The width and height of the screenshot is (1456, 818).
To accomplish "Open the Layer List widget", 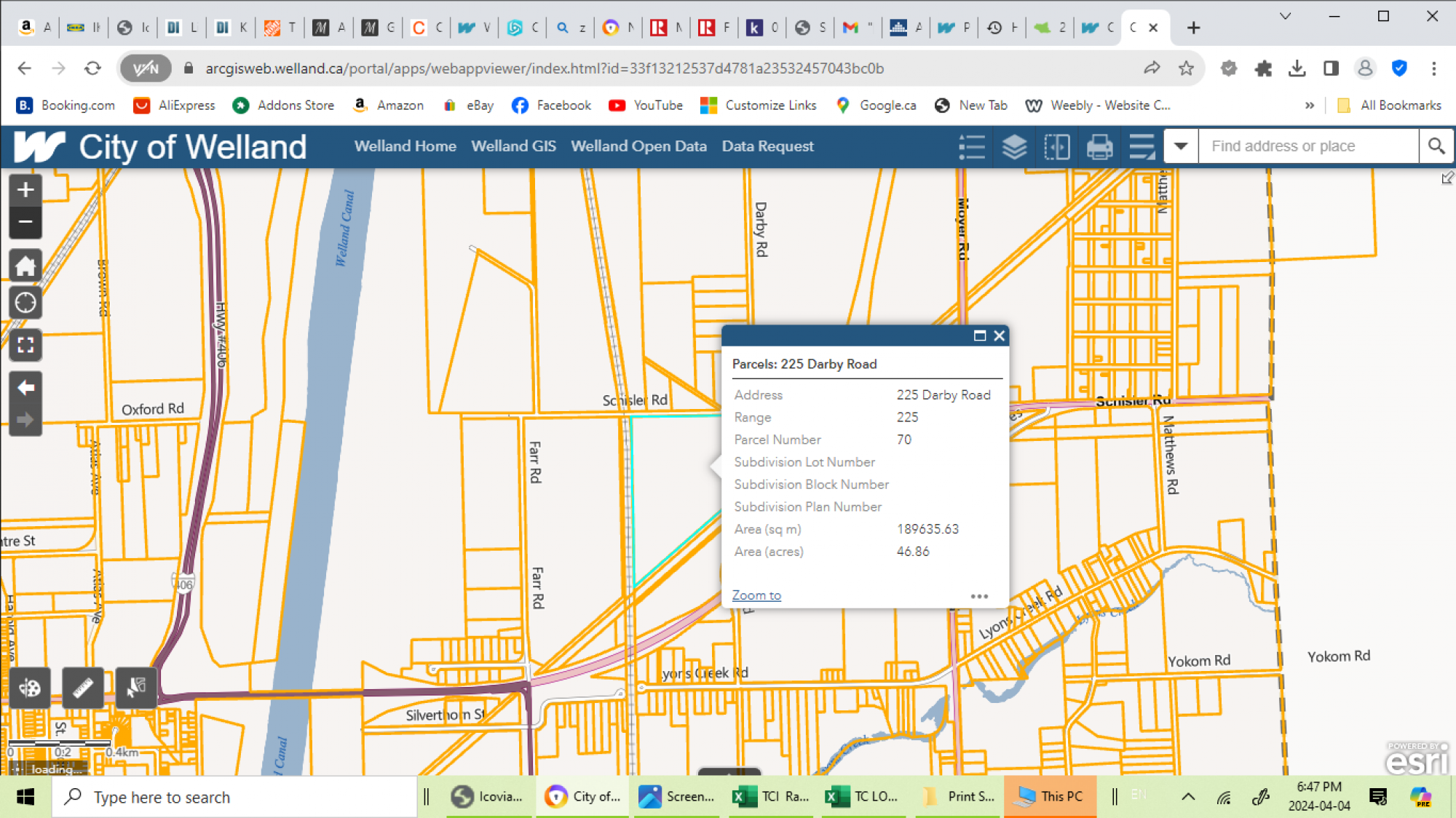I will click(x=1014, y=147).
